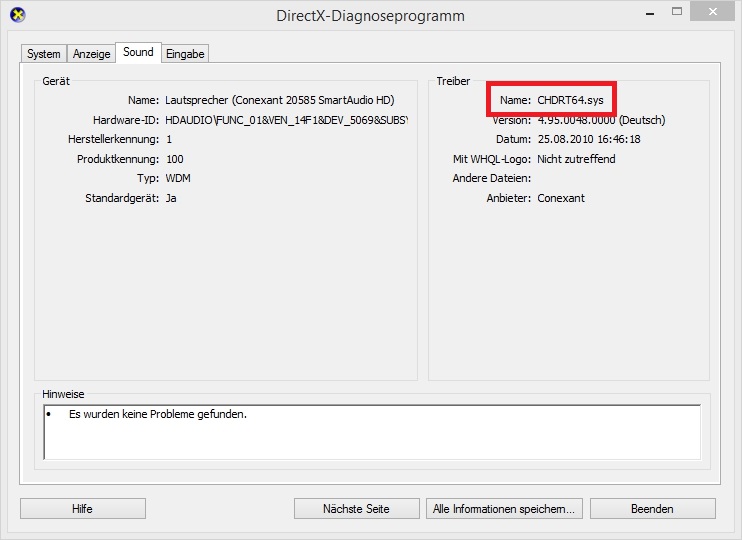Image resolution: width=742 pixels, height=540 pixels.
Task: Click the DirectX icon in title bar
Action: (x=17, y=15)
